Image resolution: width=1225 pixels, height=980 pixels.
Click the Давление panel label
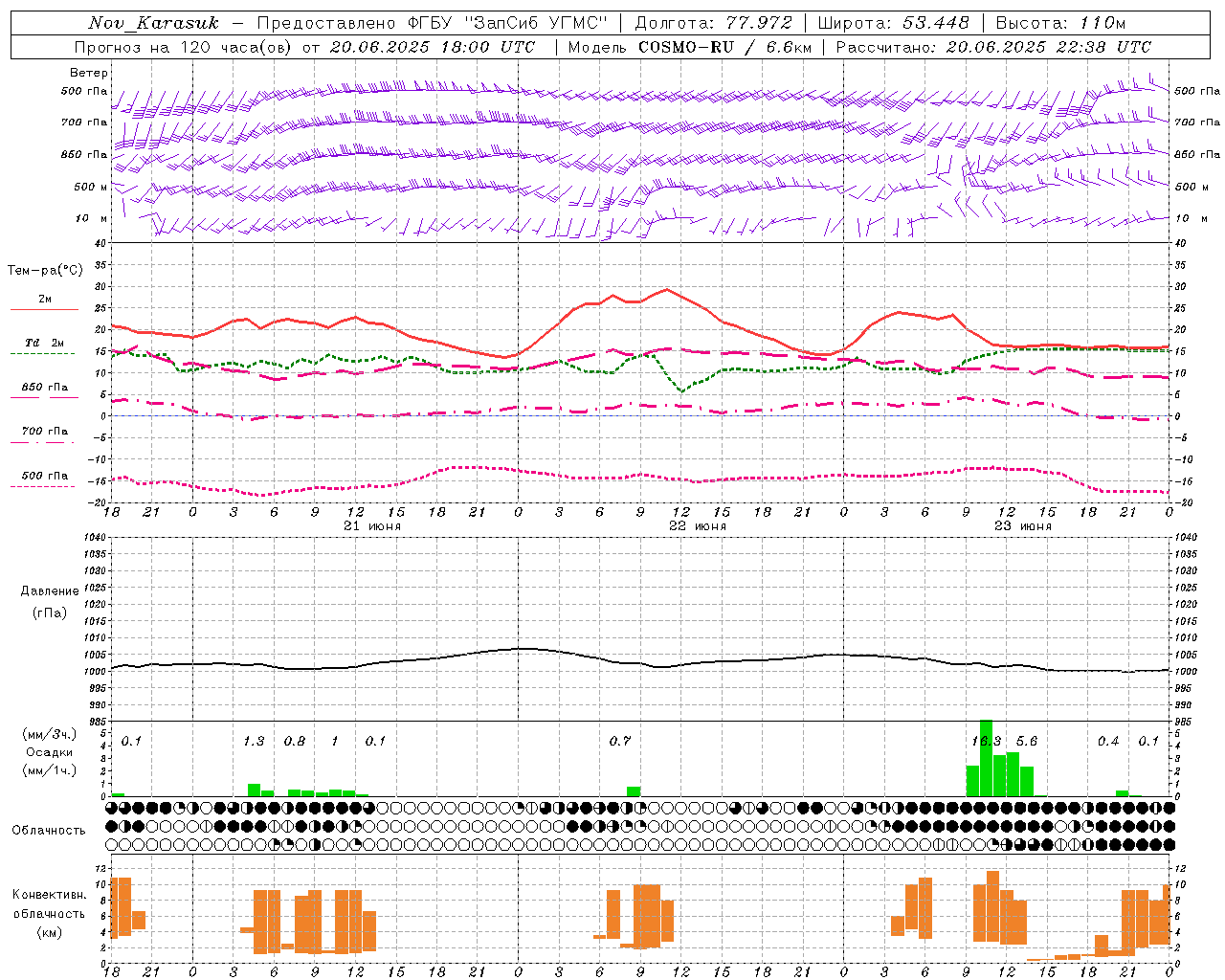tap(50, 591)
